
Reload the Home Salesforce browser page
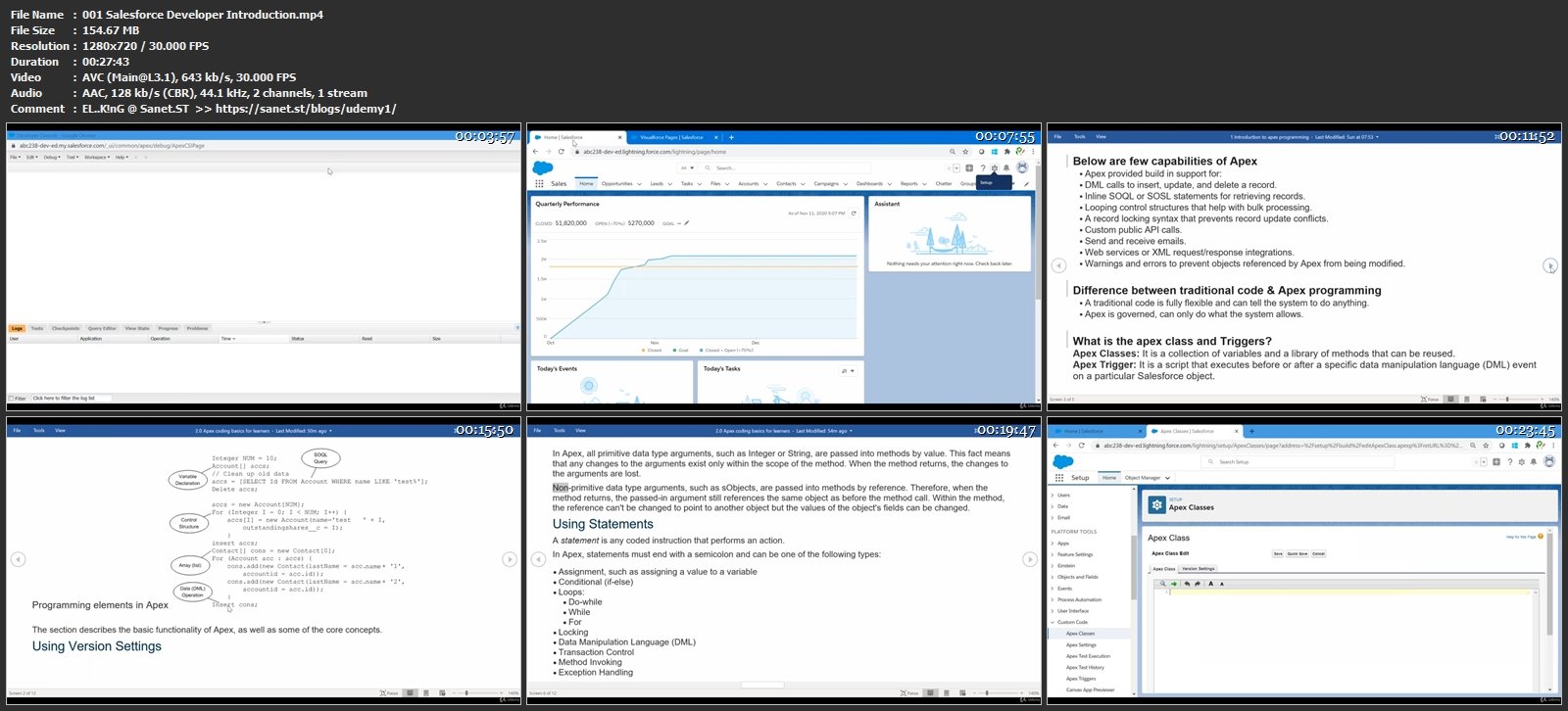pos(561,152)
